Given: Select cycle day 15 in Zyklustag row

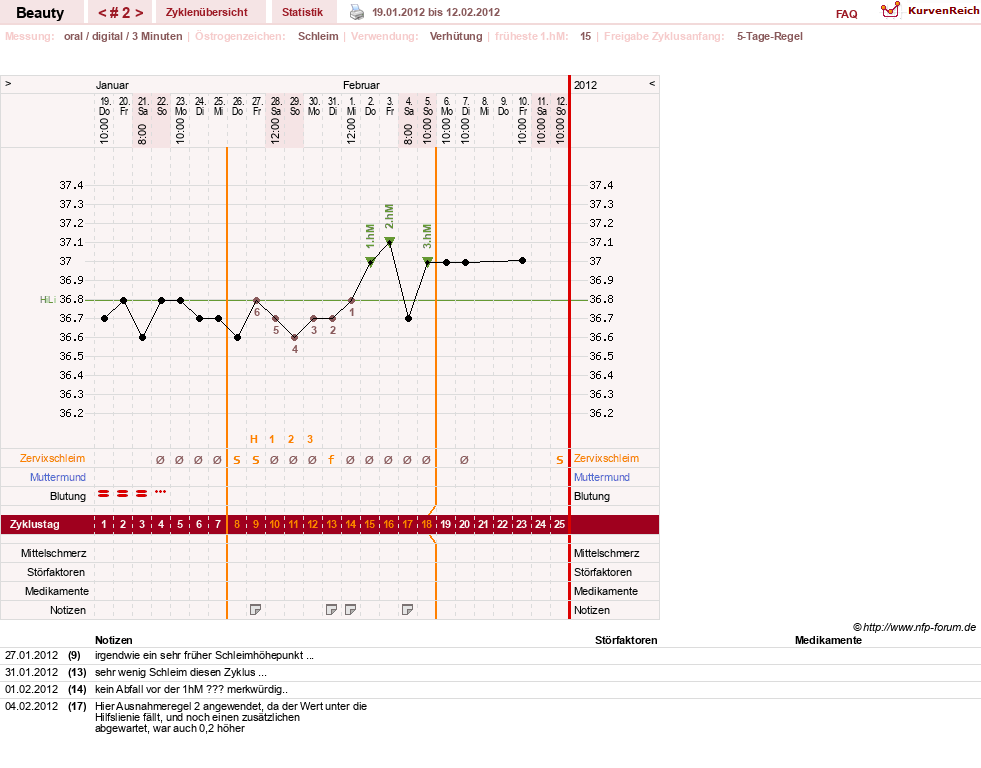Looking at the screenshot, I should 370,524.
